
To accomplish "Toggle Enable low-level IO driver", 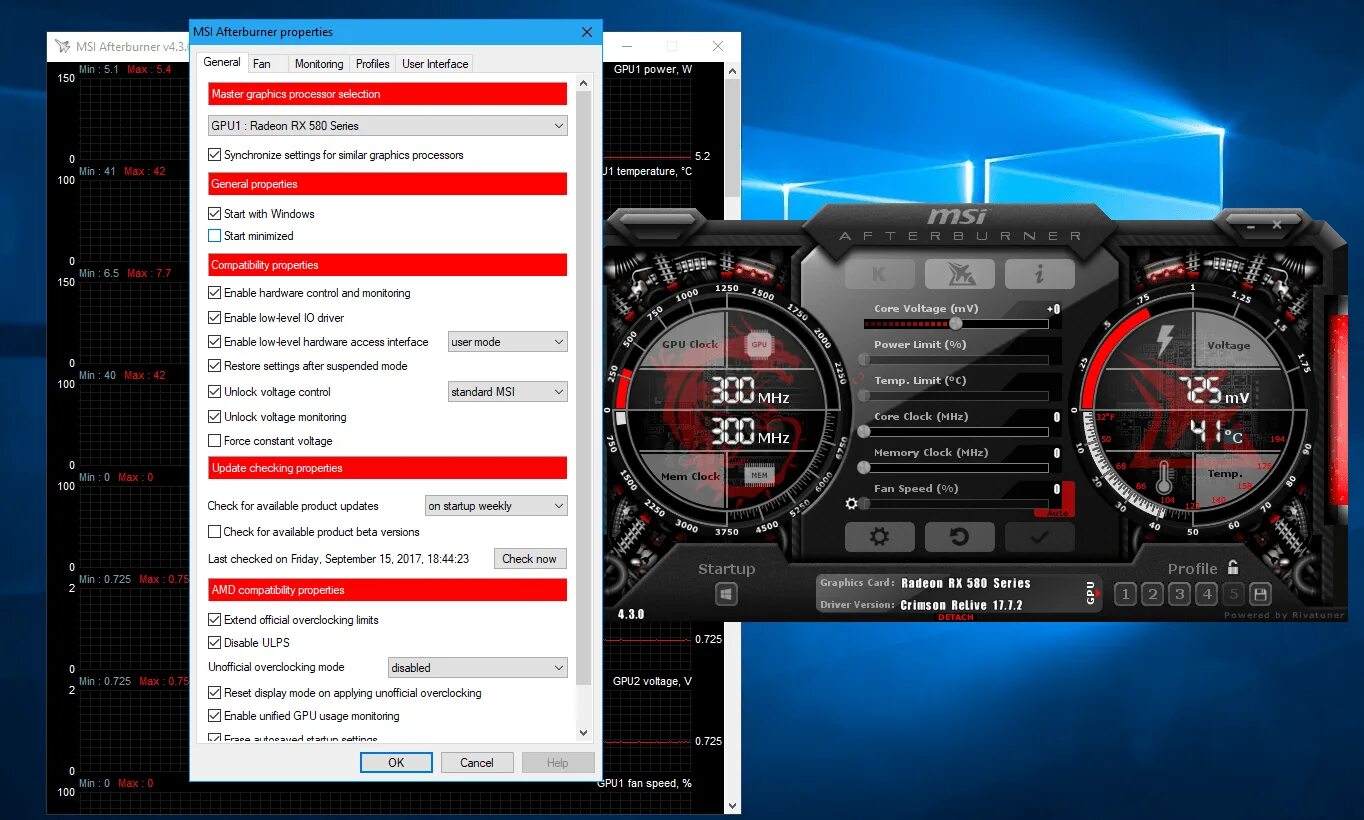I will tap(214, 318).
